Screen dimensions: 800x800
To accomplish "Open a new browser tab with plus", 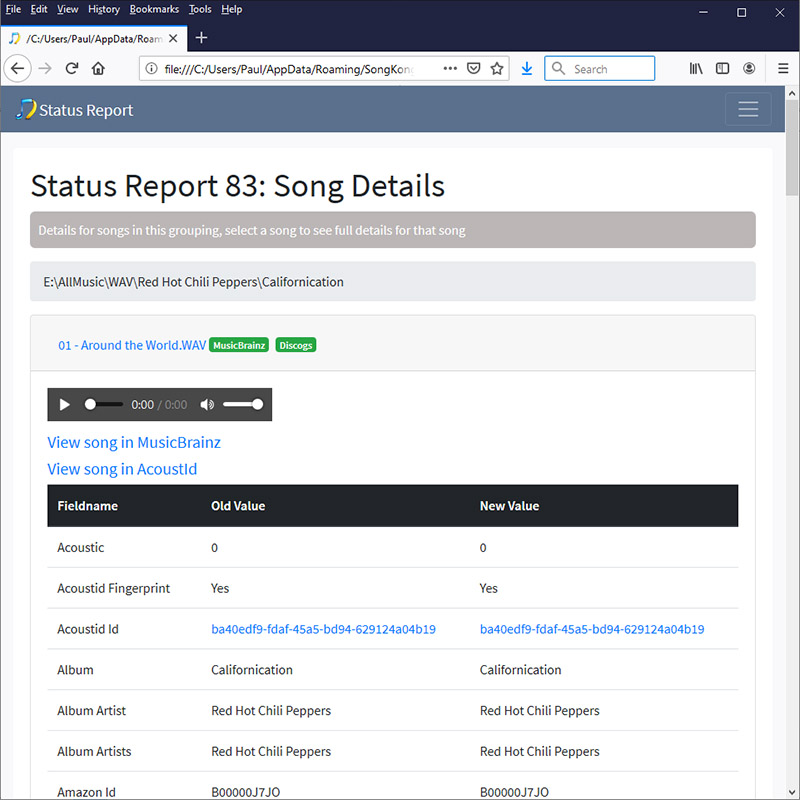I will 201,38.
